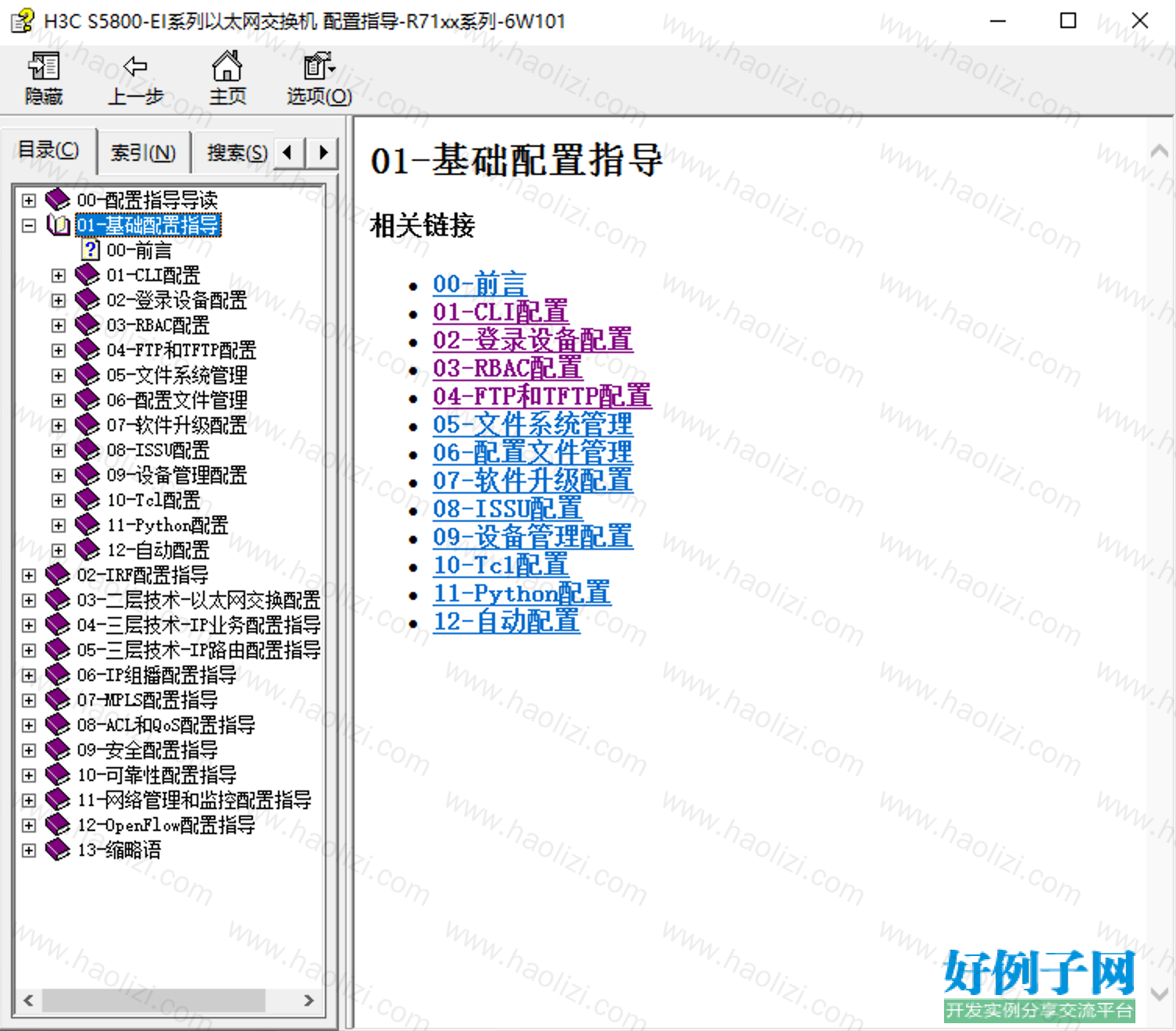Click the book icon beside 11-Python配置
Screen dimensions: 1176x1031
pos(87,525)
